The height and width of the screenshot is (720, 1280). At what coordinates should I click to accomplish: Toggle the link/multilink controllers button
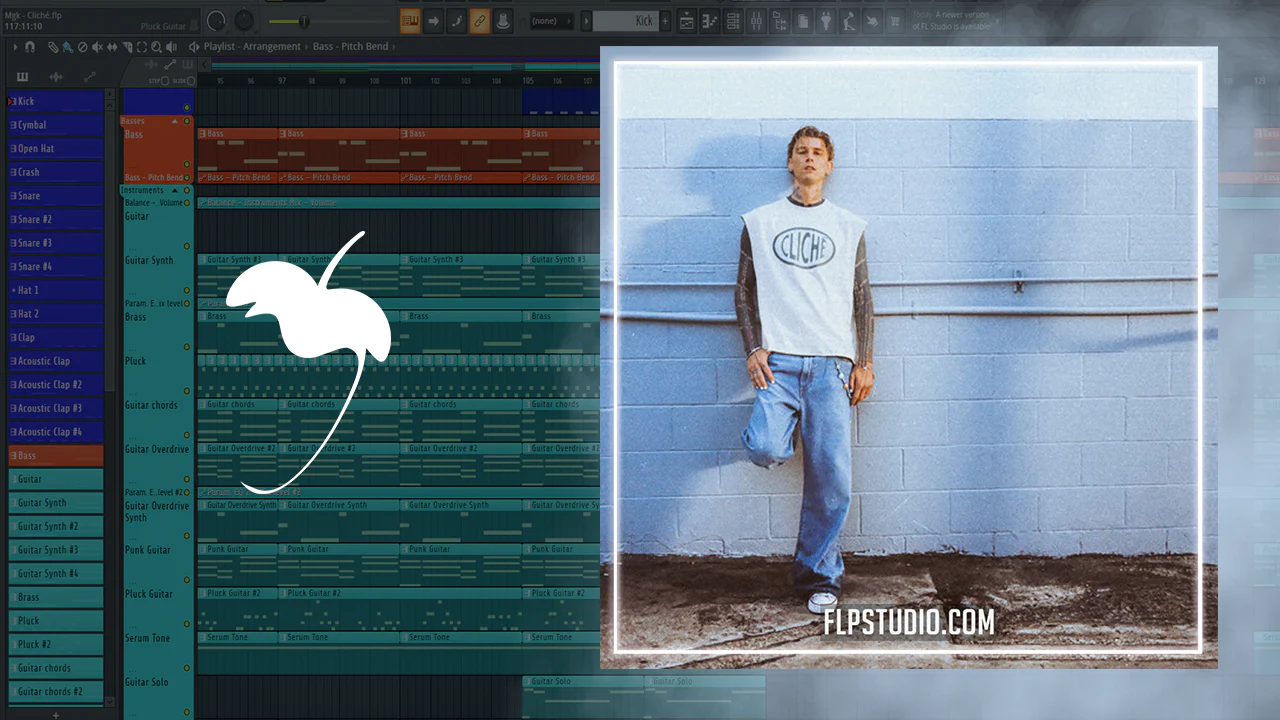(x=480, y=20)
